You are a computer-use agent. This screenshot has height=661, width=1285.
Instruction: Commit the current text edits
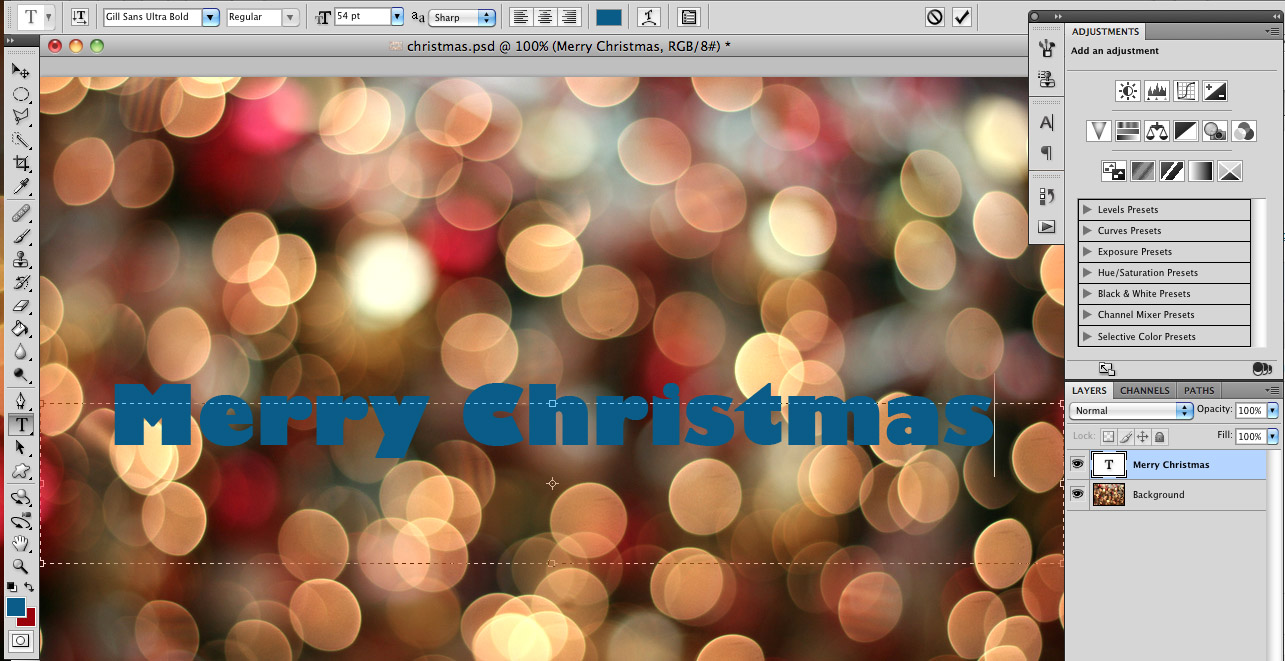962,17
